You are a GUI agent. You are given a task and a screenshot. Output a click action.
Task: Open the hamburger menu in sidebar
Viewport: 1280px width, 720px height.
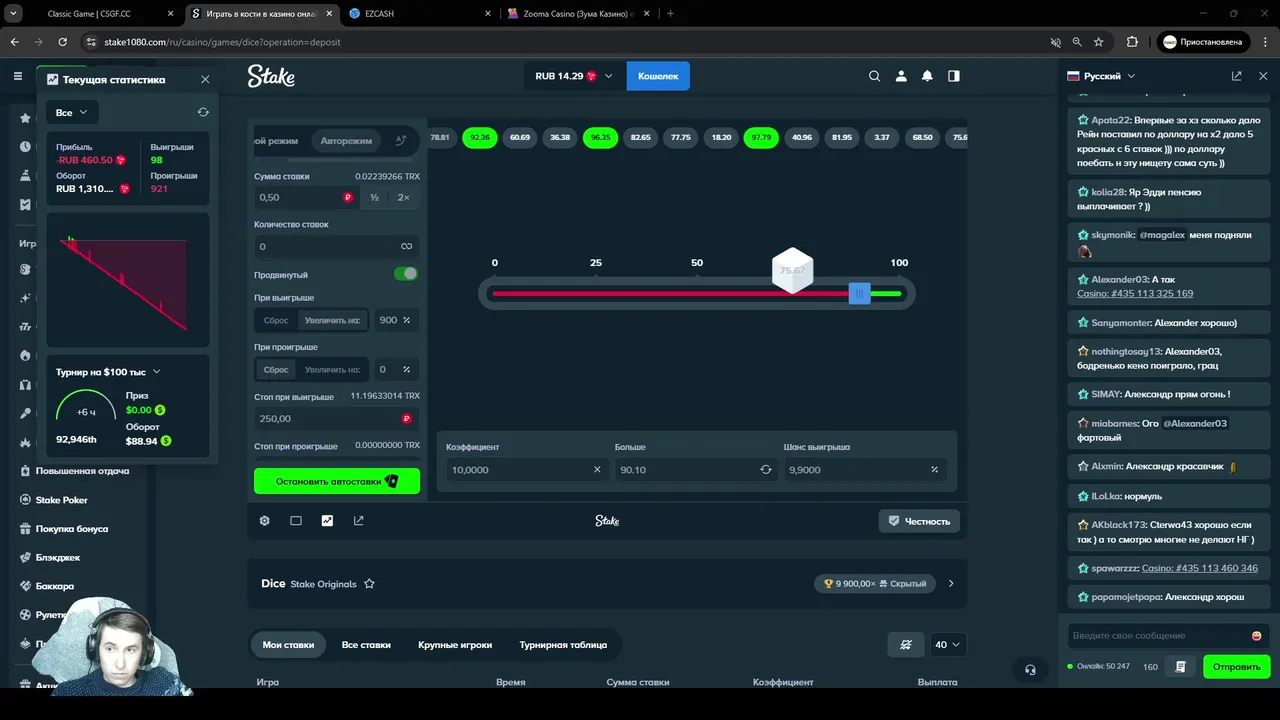tap(17, 76)
